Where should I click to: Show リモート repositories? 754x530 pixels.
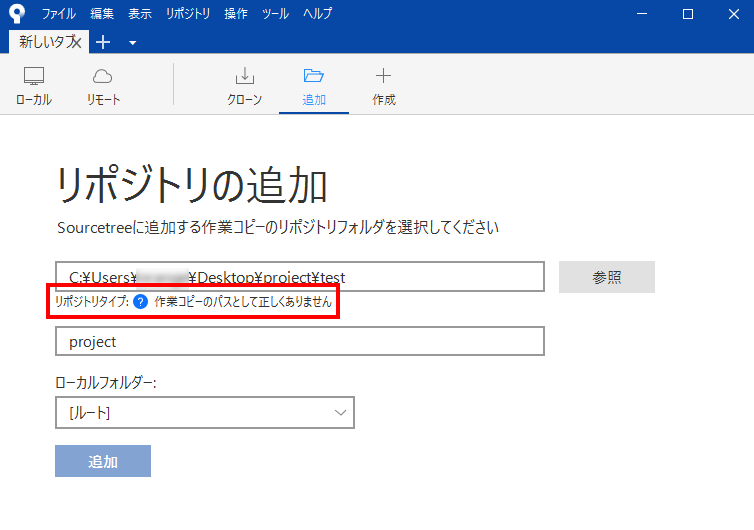(103, 87)
